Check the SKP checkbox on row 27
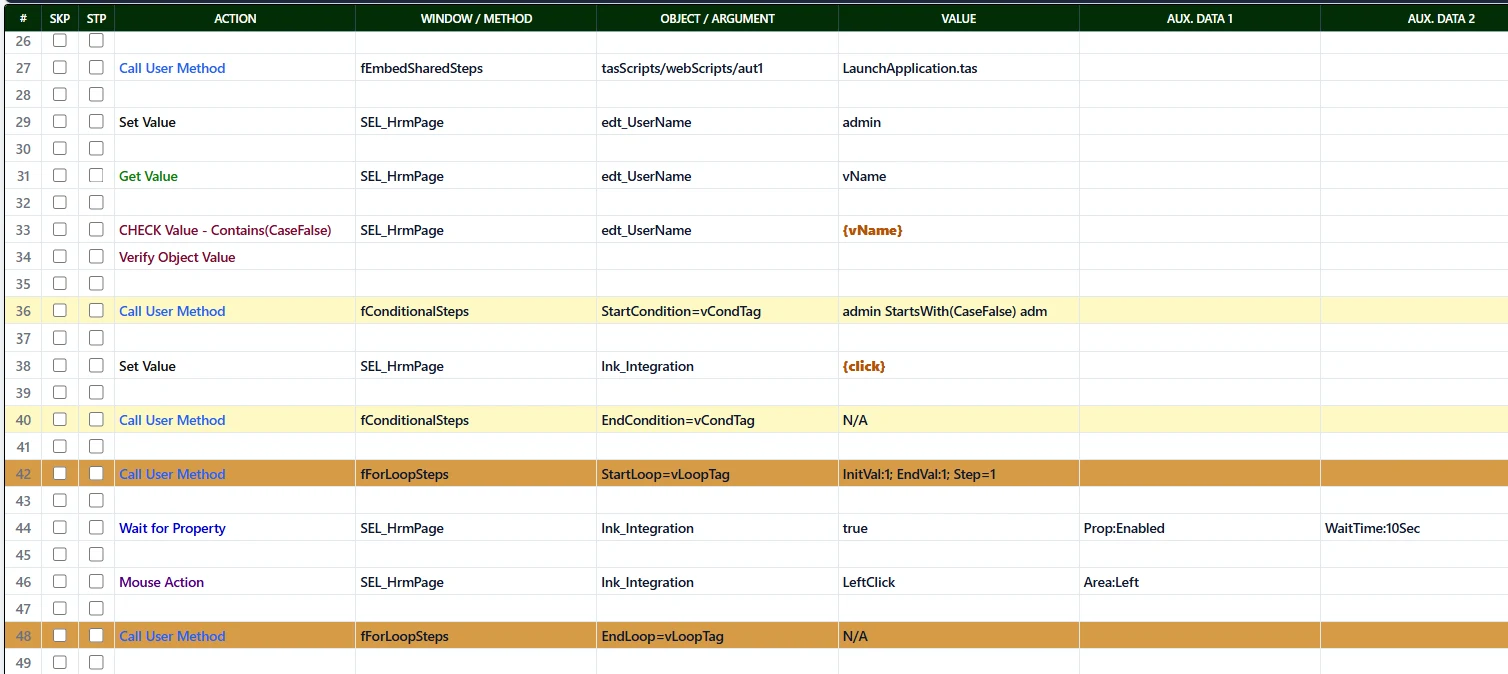This screenshot has height=674, width=1508. coord(60,68)
